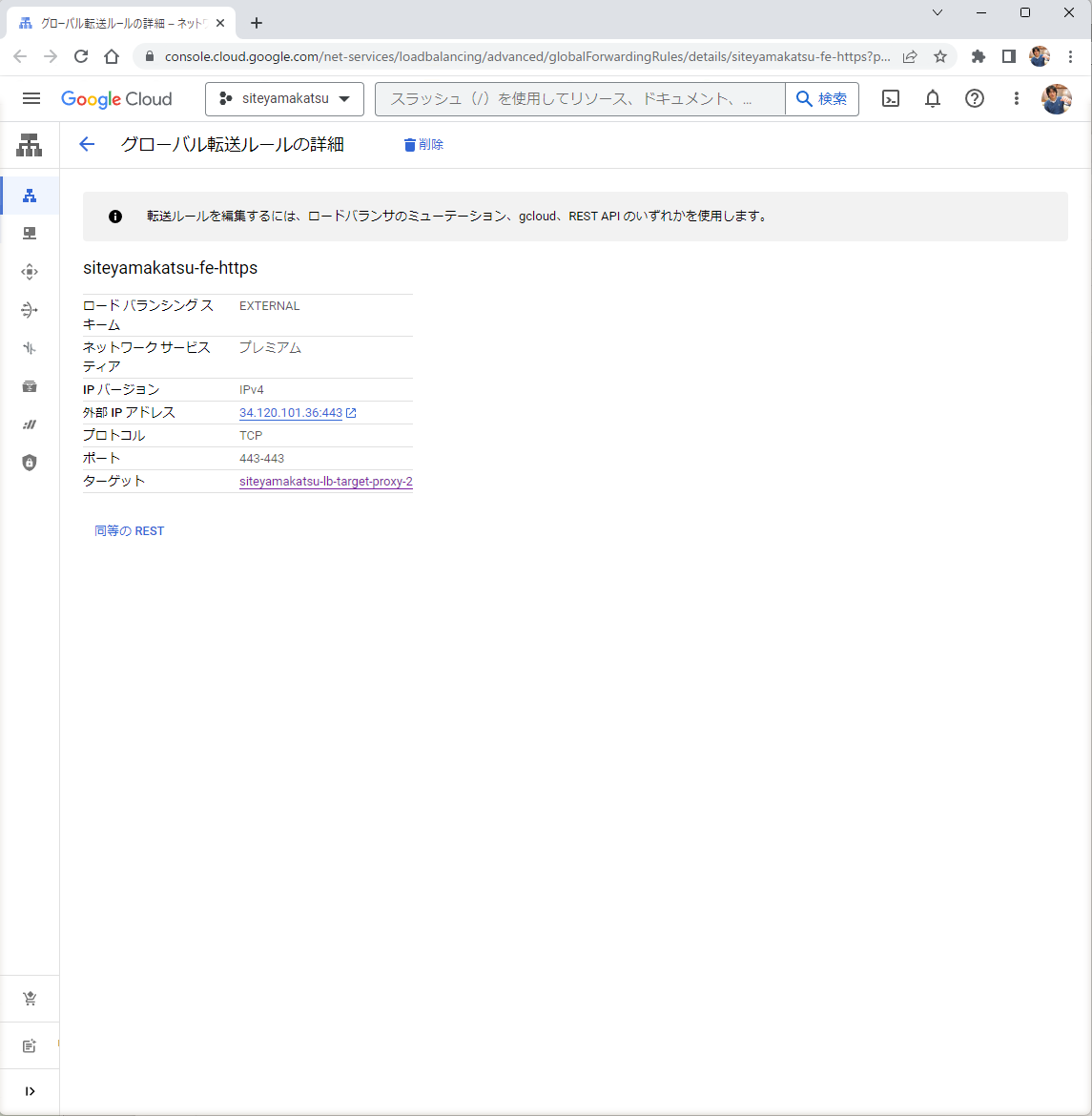Expand the collapsed left sidebar
Viewport: 1092px width, 1116px height.
[30, 1091]
